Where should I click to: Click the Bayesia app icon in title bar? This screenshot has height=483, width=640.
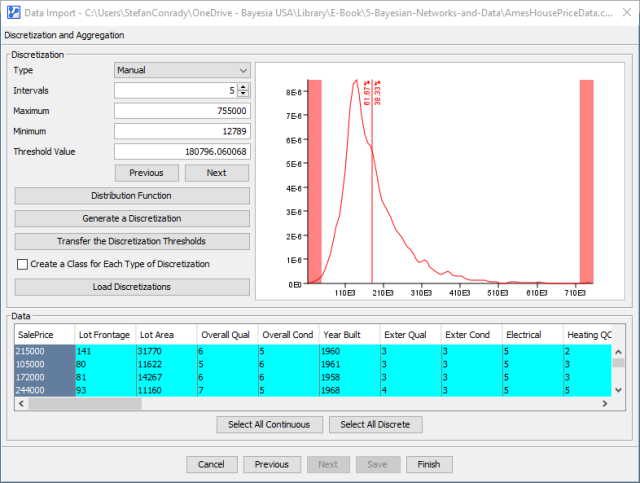13,12
